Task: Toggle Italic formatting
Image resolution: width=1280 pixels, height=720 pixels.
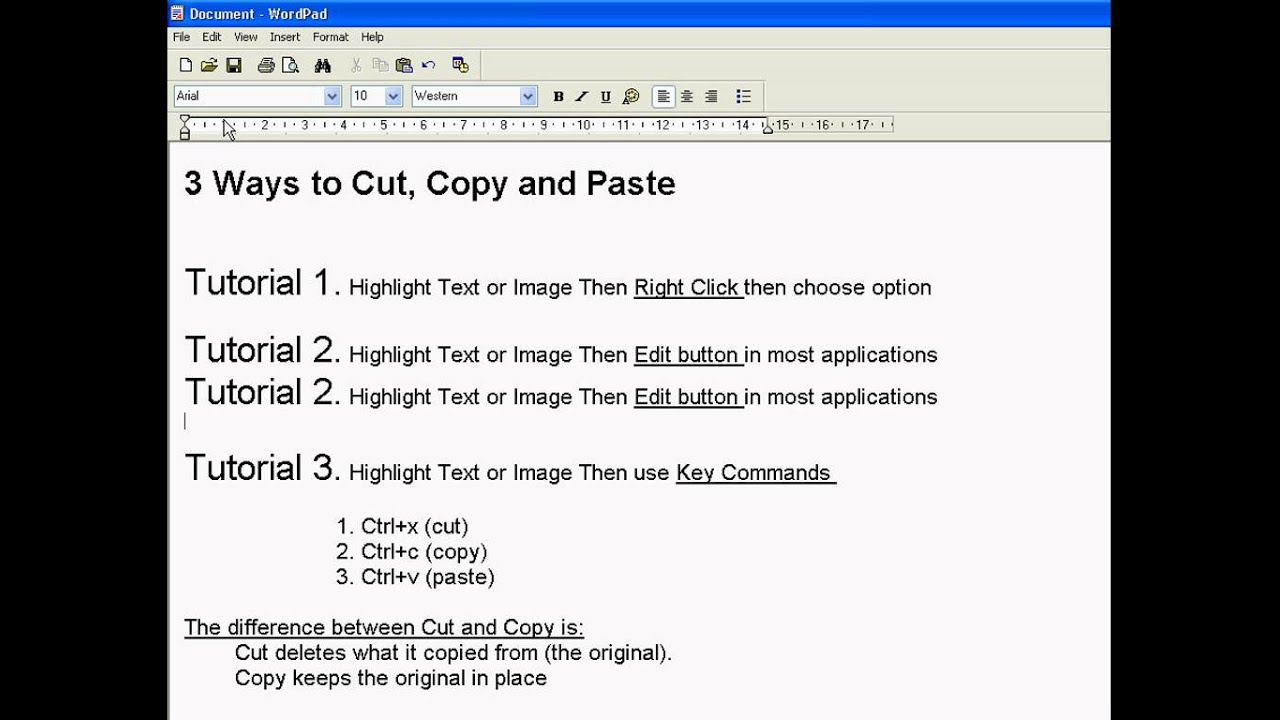Action: point(582,97)
